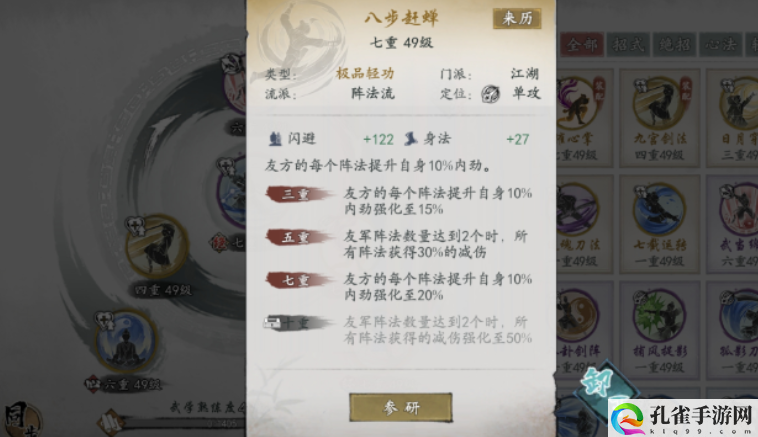Click the 参研 study button

tap(401, 407)
